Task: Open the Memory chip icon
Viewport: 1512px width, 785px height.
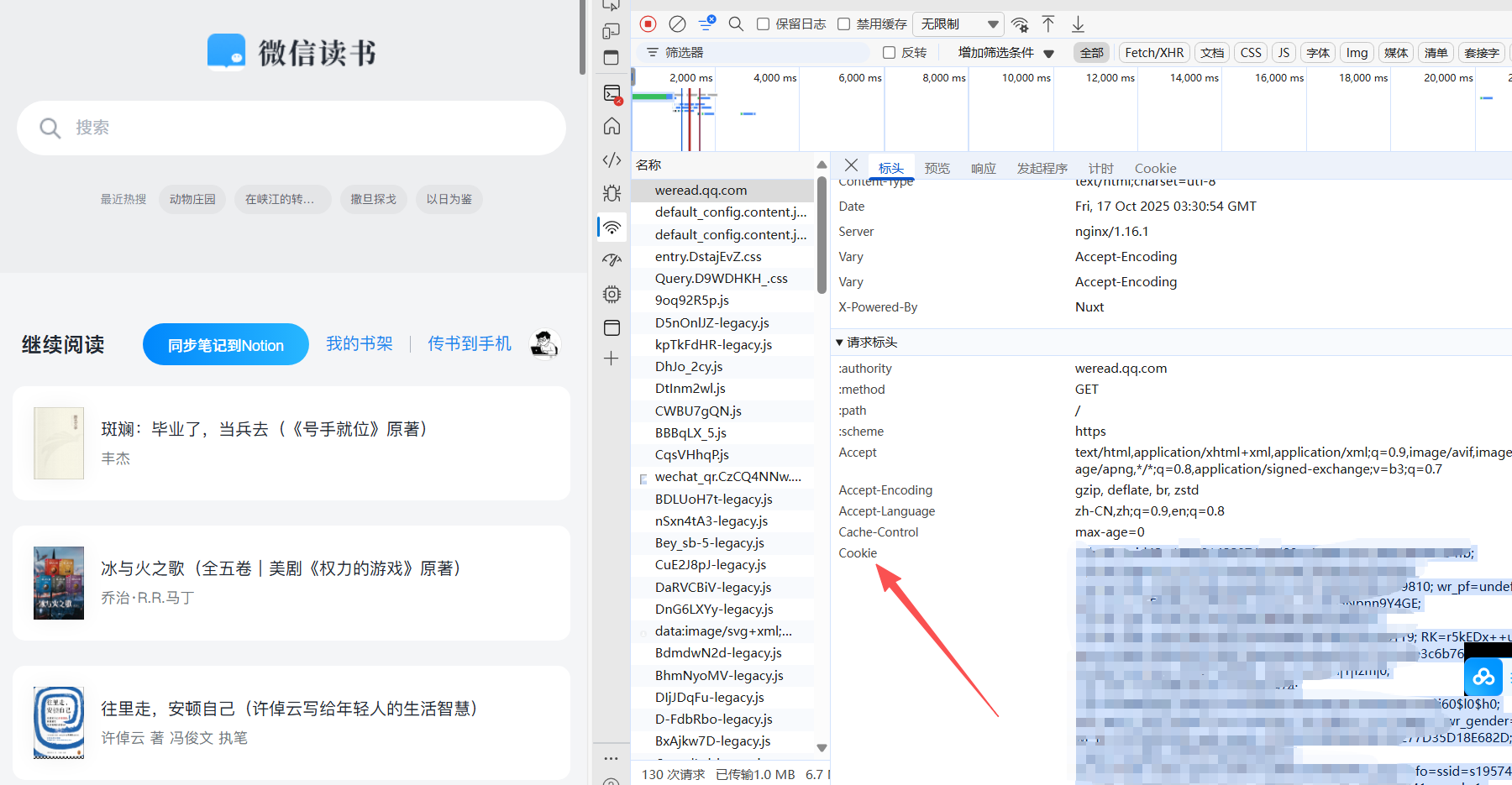Action: coord(612,294)
